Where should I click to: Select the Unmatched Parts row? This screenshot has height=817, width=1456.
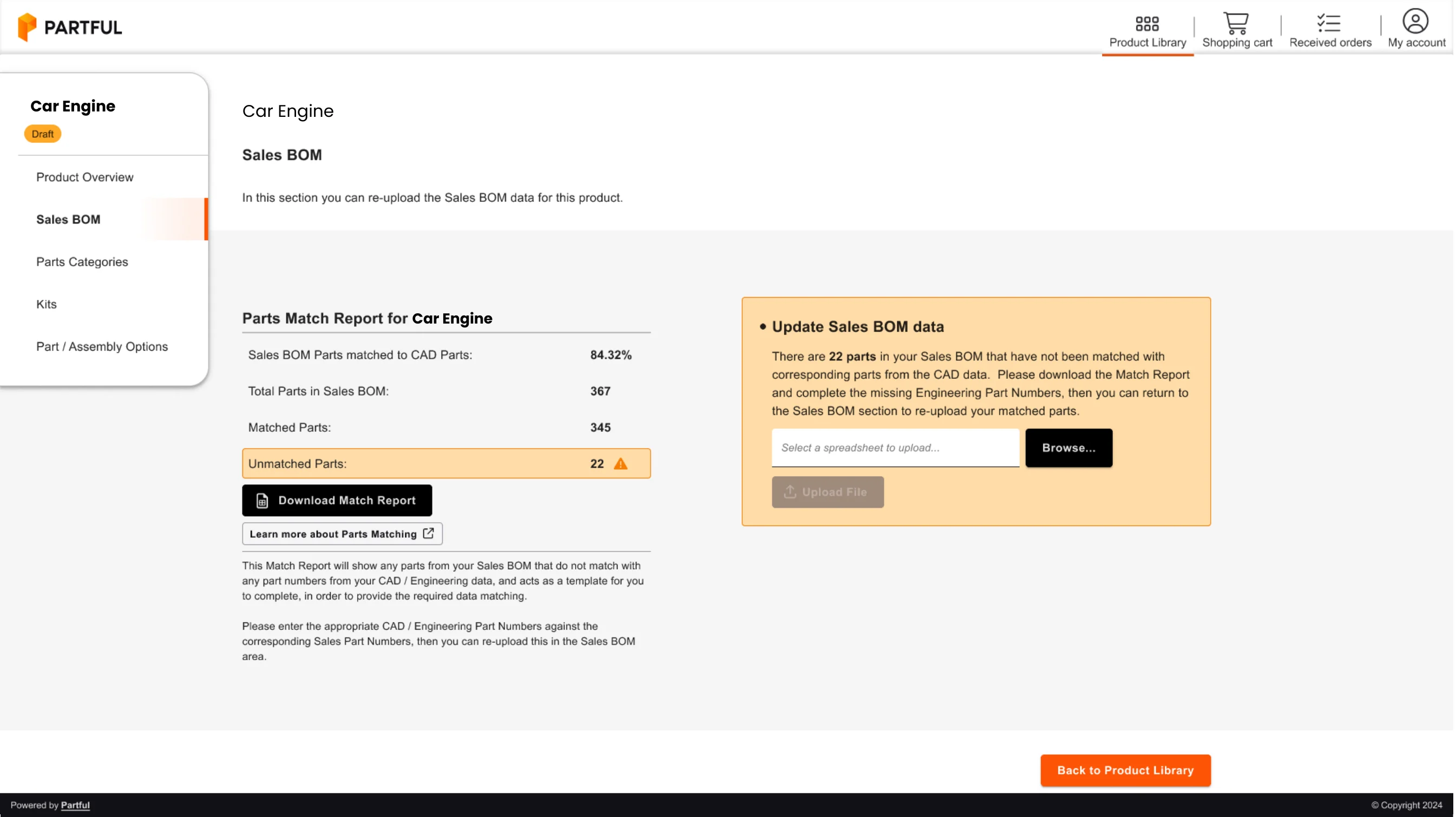(x=447, y=464)
